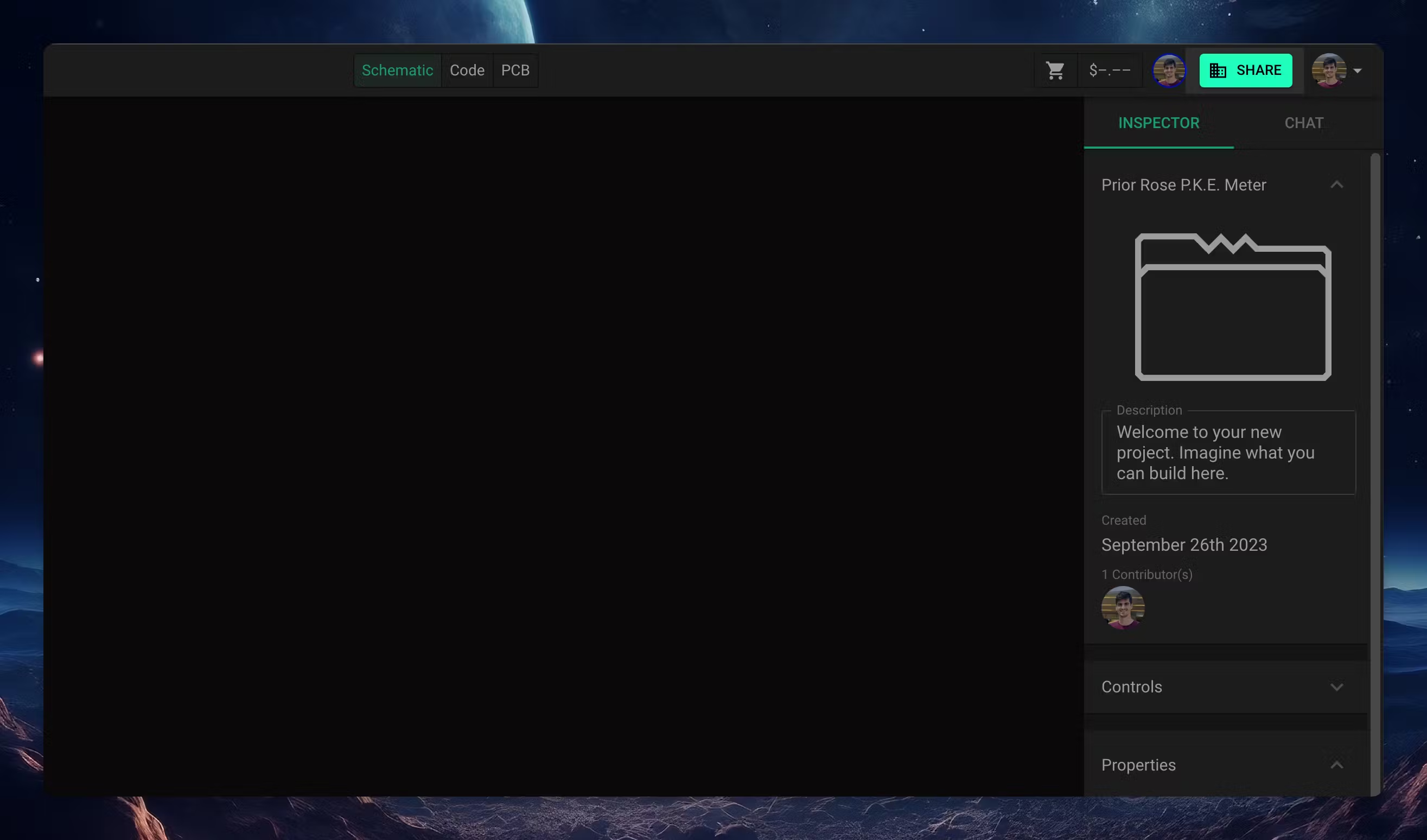This screenshot has height=840, width=1427.
Task: Collapse the Properties section chevron
Action: click(1336, 765)
